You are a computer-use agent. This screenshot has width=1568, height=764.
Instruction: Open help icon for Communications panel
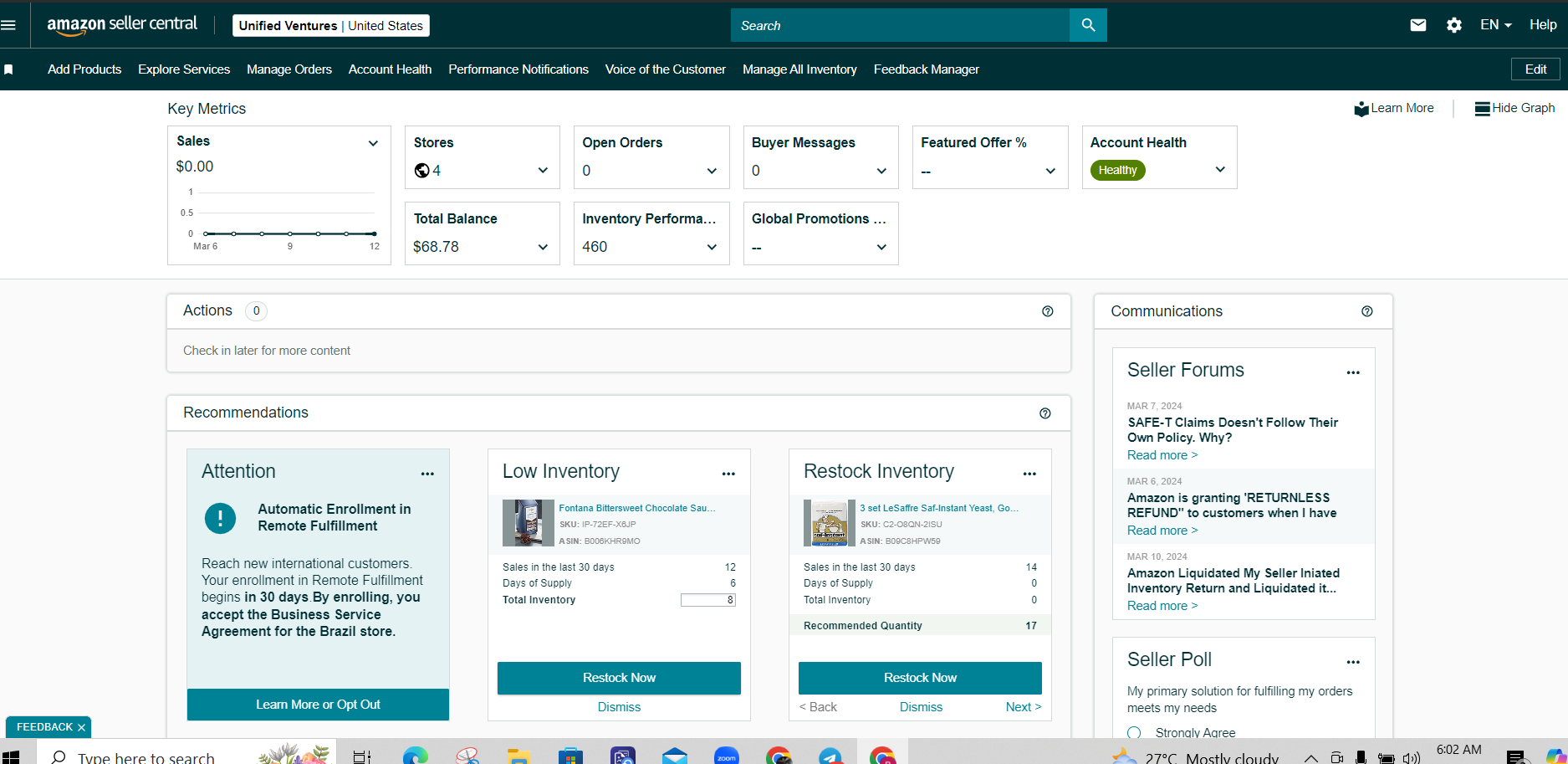tap(1367, 311)
